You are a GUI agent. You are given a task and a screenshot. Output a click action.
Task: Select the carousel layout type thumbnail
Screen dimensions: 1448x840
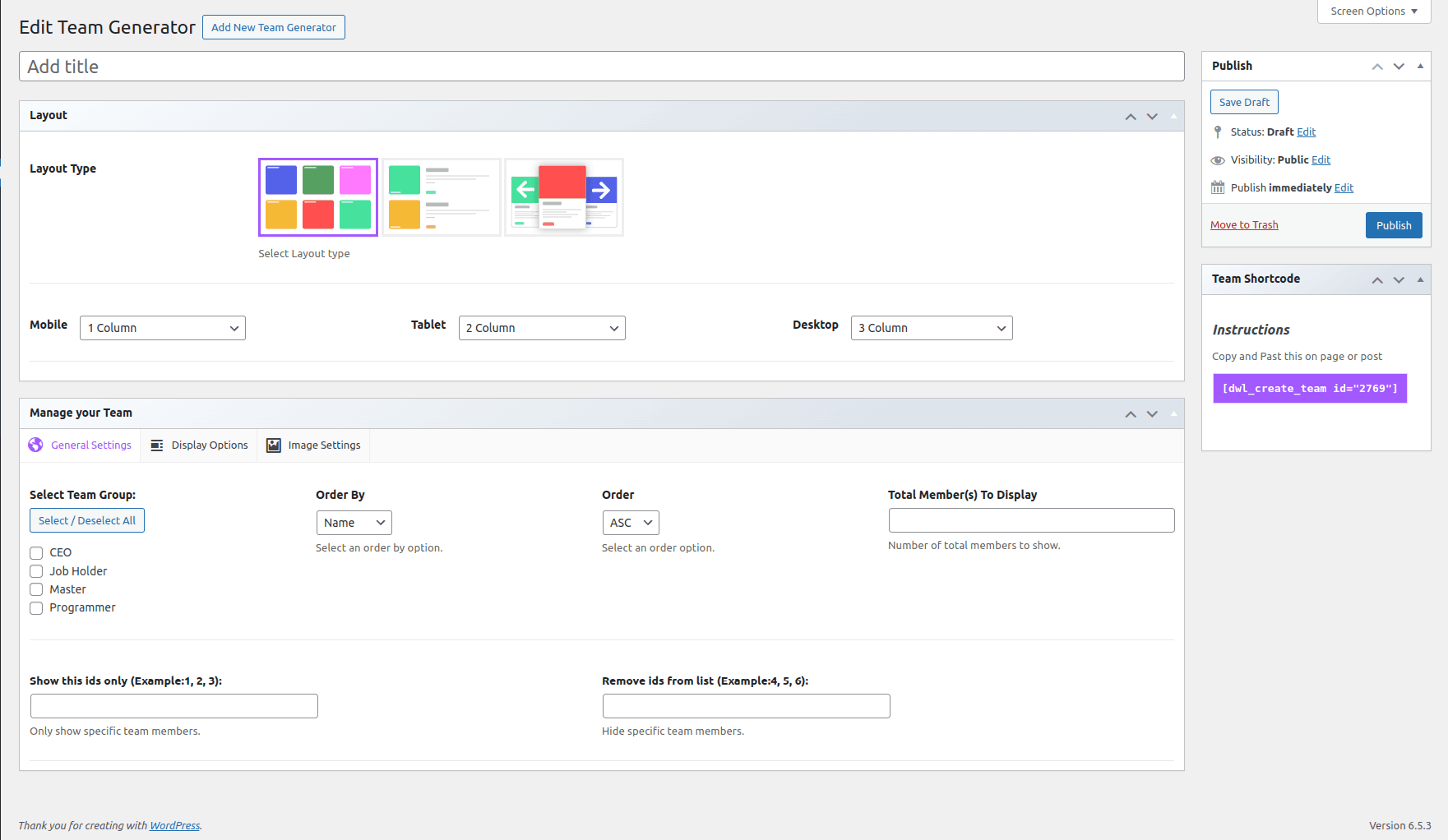pos(564,196)
